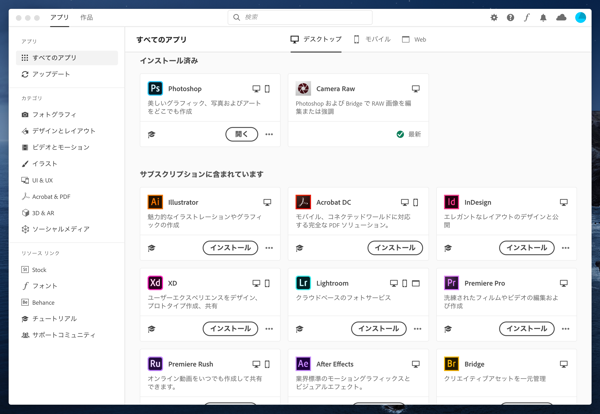
Task: Click the cloud sync status icon
Action: coord(561,18)
